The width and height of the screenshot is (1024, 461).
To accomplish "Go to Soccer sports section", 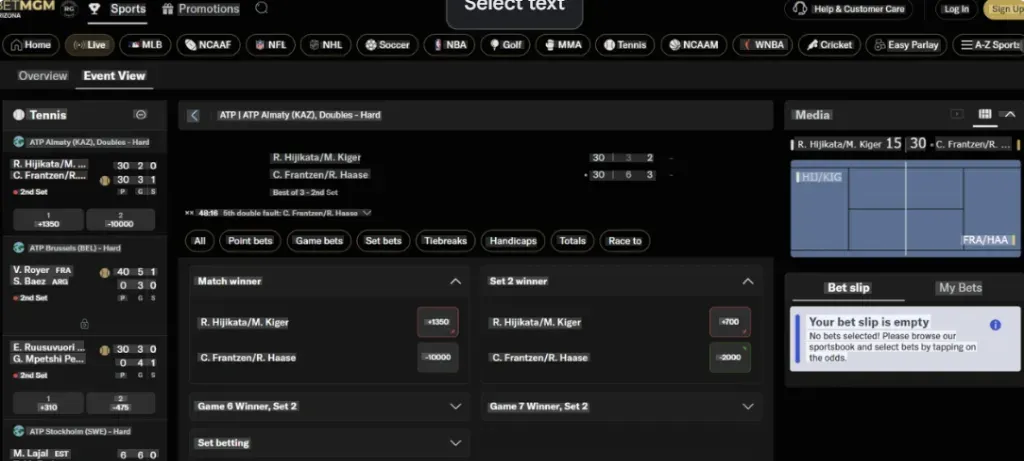I will 387,45.
